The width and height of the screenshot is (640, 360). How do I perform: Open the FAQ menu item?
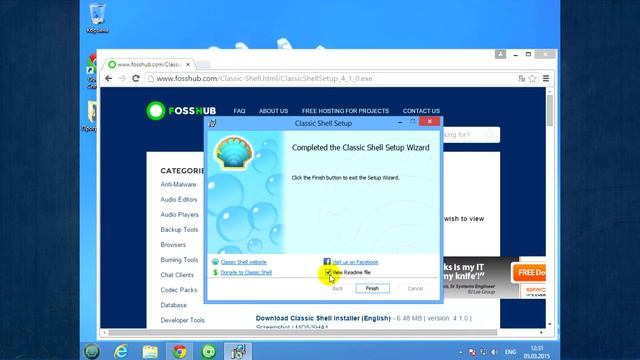tap(239, 111)
